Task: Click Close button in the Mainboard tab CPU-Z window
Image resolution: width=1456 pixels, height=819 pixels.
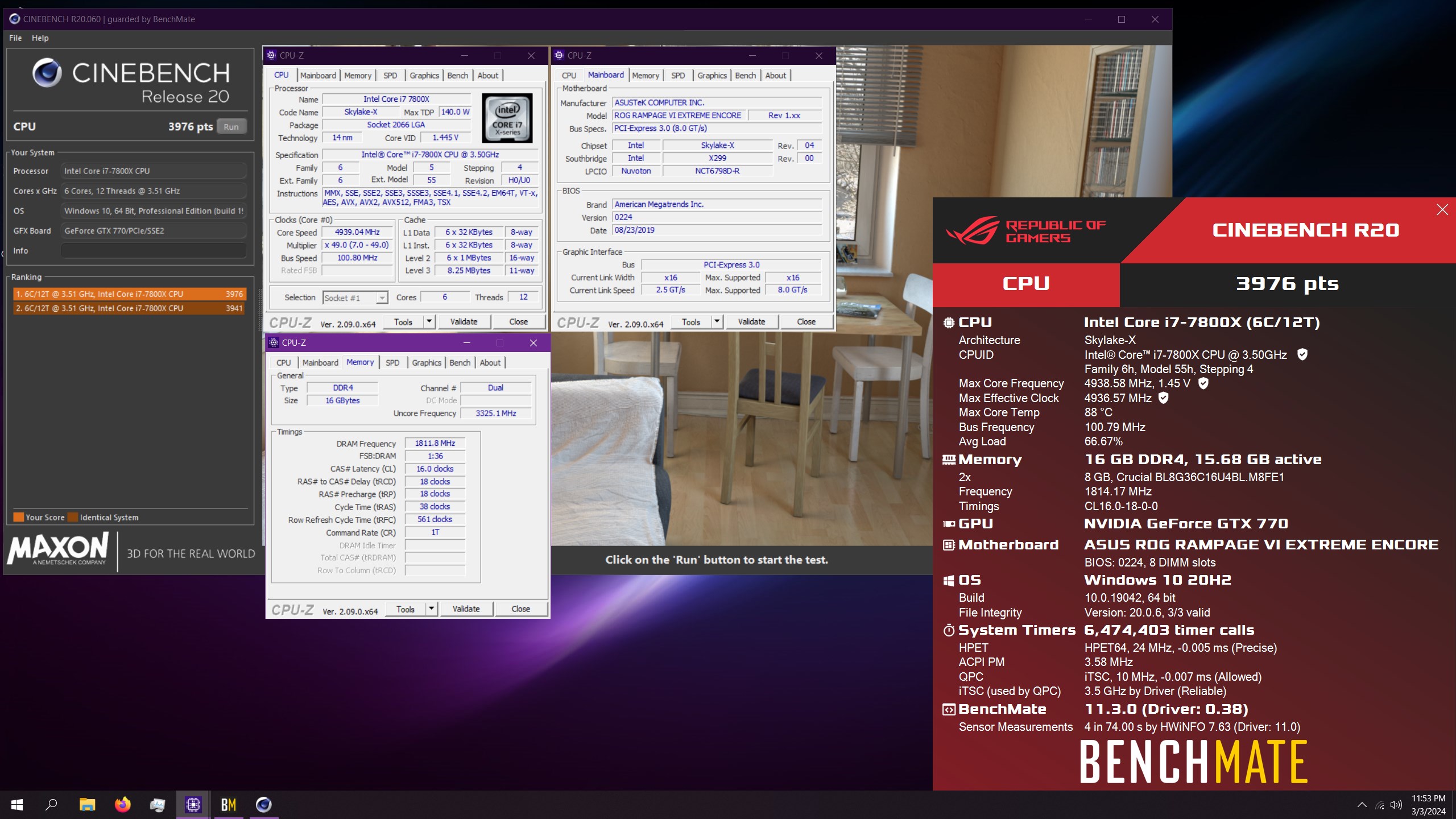Action: click(x=806, y=321)
